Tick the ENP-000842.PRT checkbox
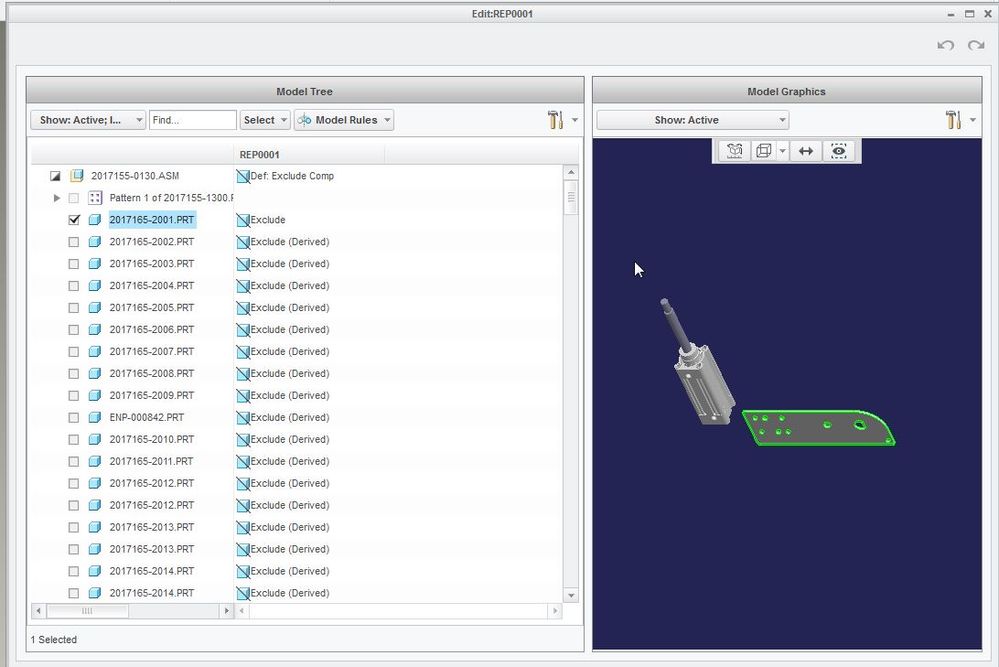The height and width of the screenshot is (667, 999). click(x=74, y=418)
